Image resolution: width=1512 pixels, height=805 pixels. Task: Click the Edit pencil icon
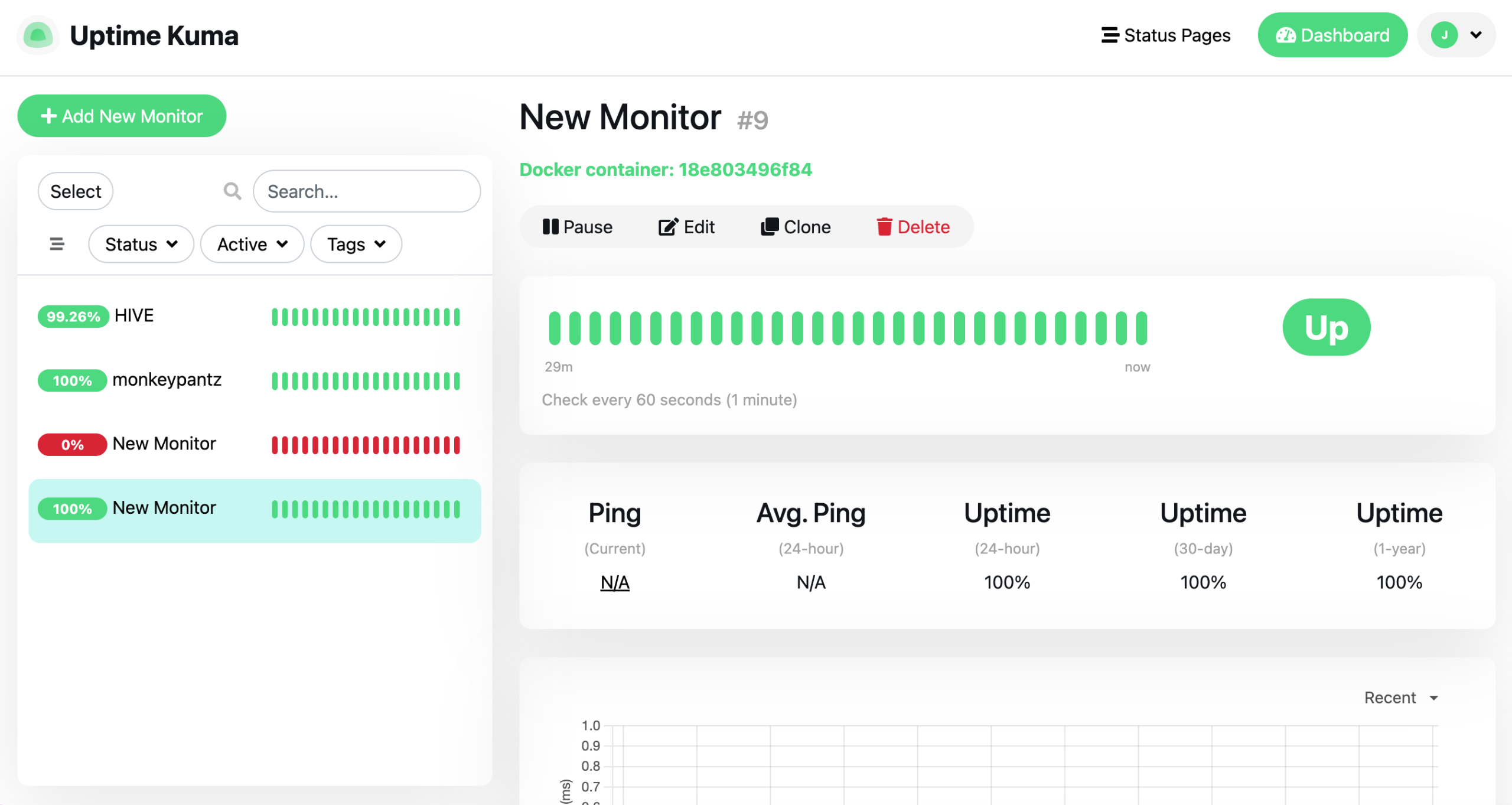tap(668, 227)
